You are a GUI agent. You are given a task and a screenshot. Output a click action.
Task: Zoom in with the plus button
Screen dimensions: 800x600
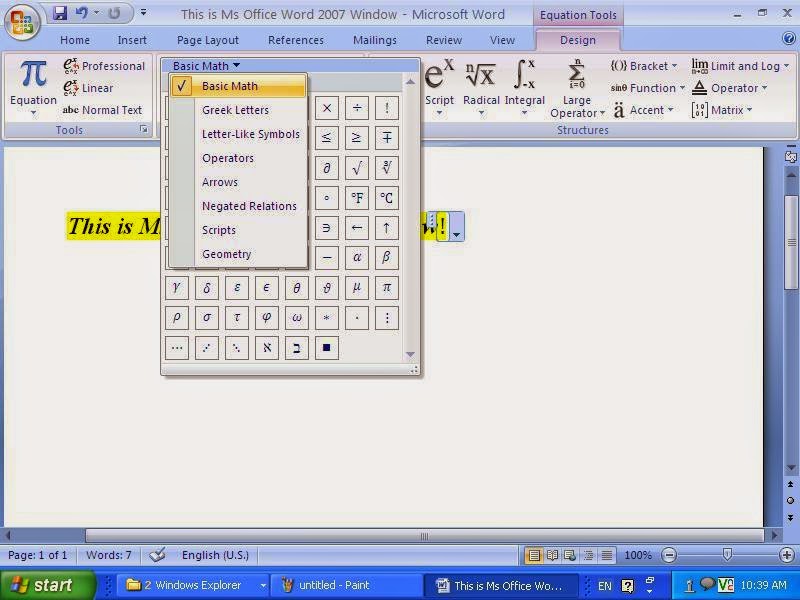[786, 555]
